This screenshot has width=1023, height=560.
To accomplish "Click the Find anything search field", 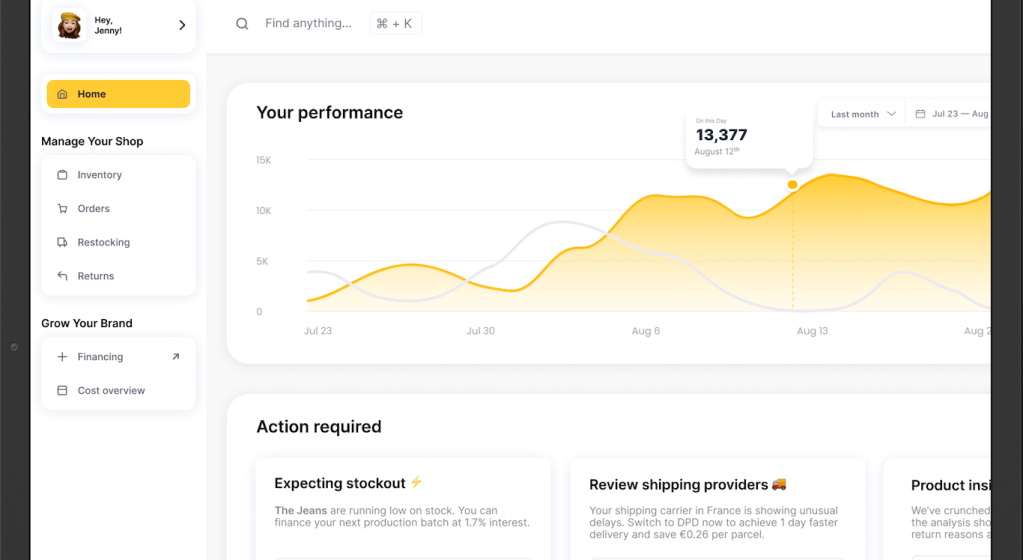I will point(308,23).
